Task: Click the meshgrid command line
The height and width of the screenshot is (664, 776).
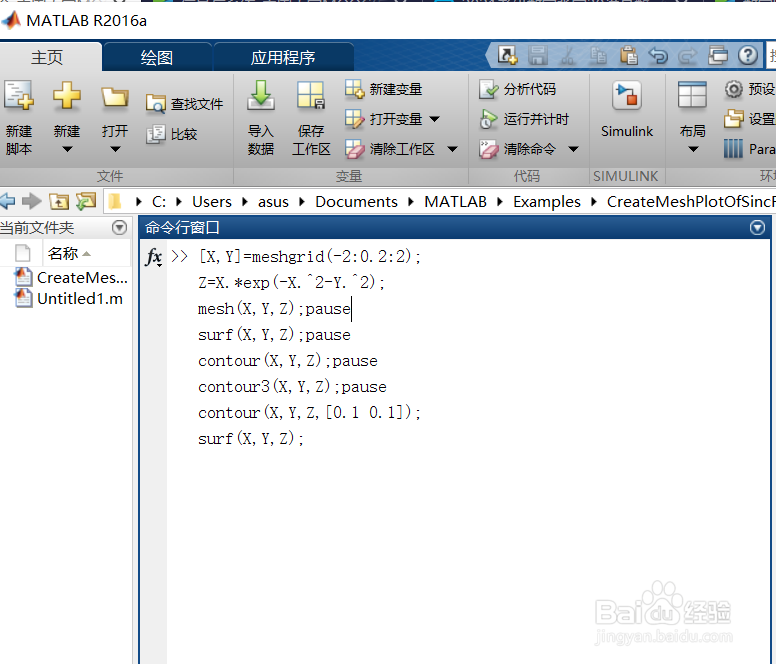Action: point(309,256)
